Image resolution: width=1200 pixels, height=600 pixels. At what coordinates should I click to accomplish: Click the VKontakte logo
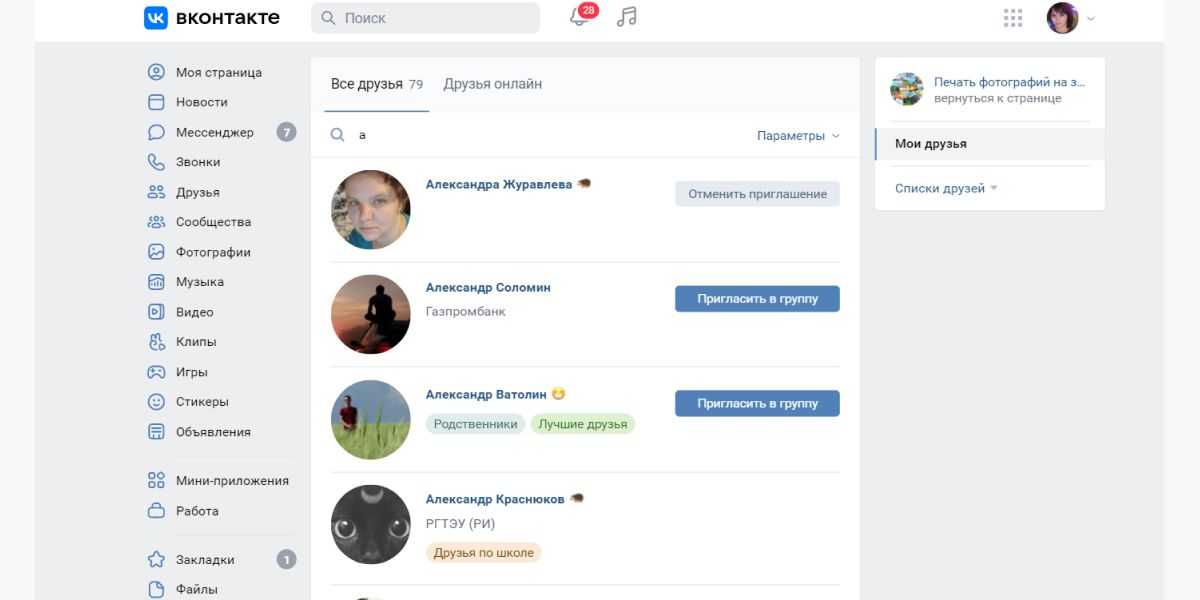coord(212,18)
